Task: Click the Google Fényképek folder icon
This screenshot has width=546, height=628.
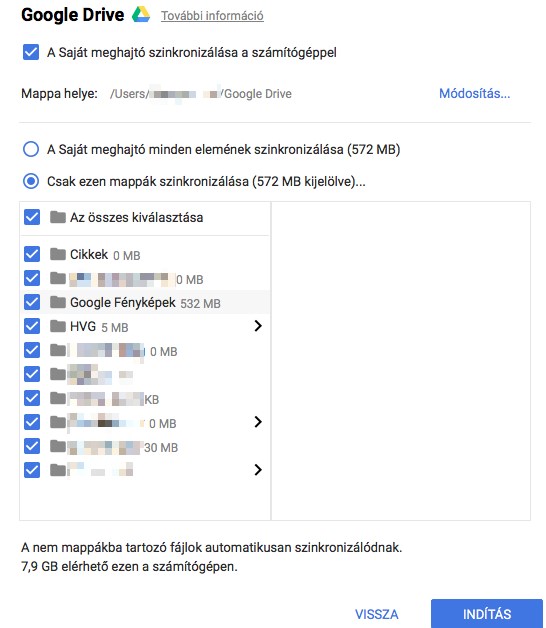Action: (58, 302)
